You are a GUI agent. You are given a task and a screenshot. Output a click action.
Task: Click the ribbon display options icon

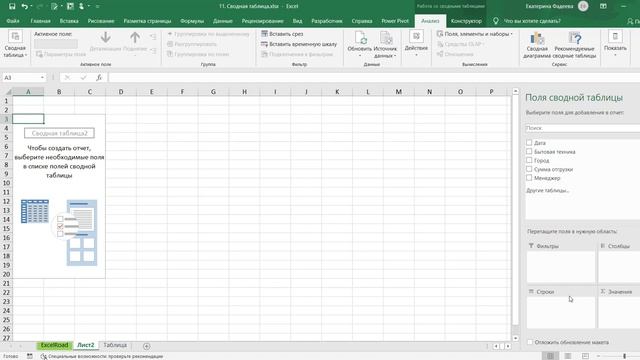point(603,6)
